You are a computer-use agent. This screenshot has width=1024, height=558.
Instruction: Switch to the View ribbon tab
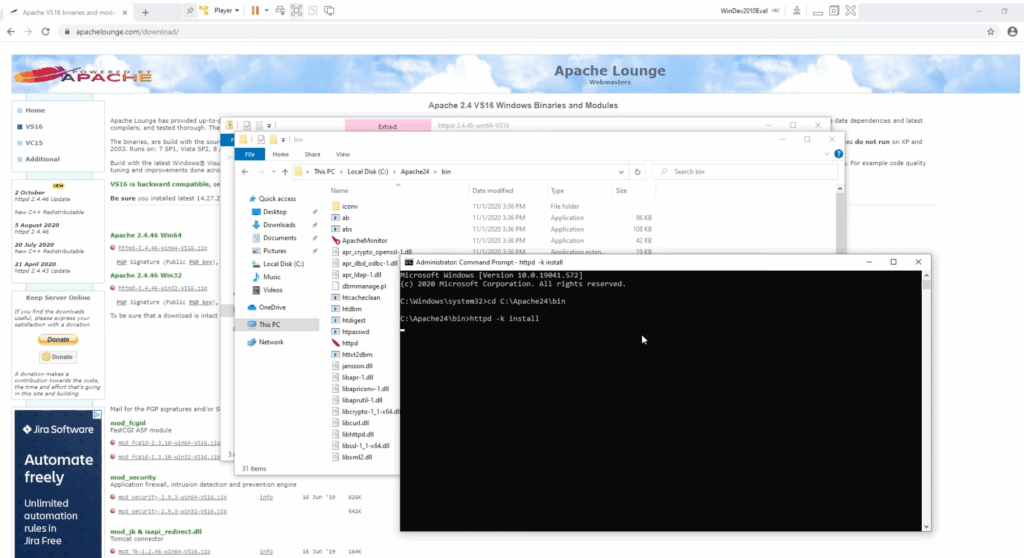click(342, 155)
